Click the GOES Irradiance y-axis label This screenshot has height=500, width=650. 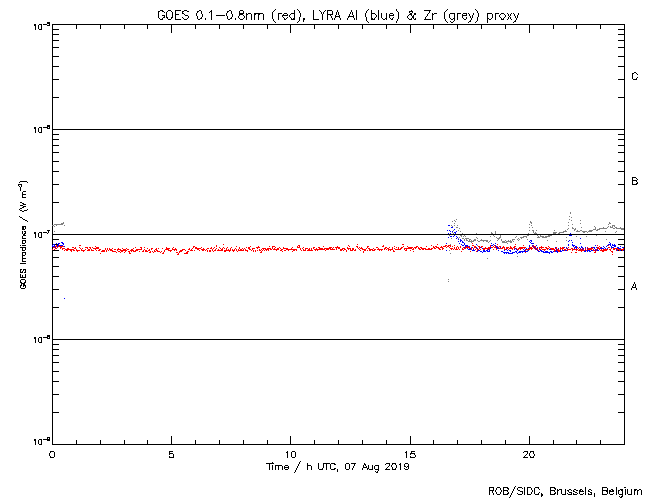coord(21,235)
